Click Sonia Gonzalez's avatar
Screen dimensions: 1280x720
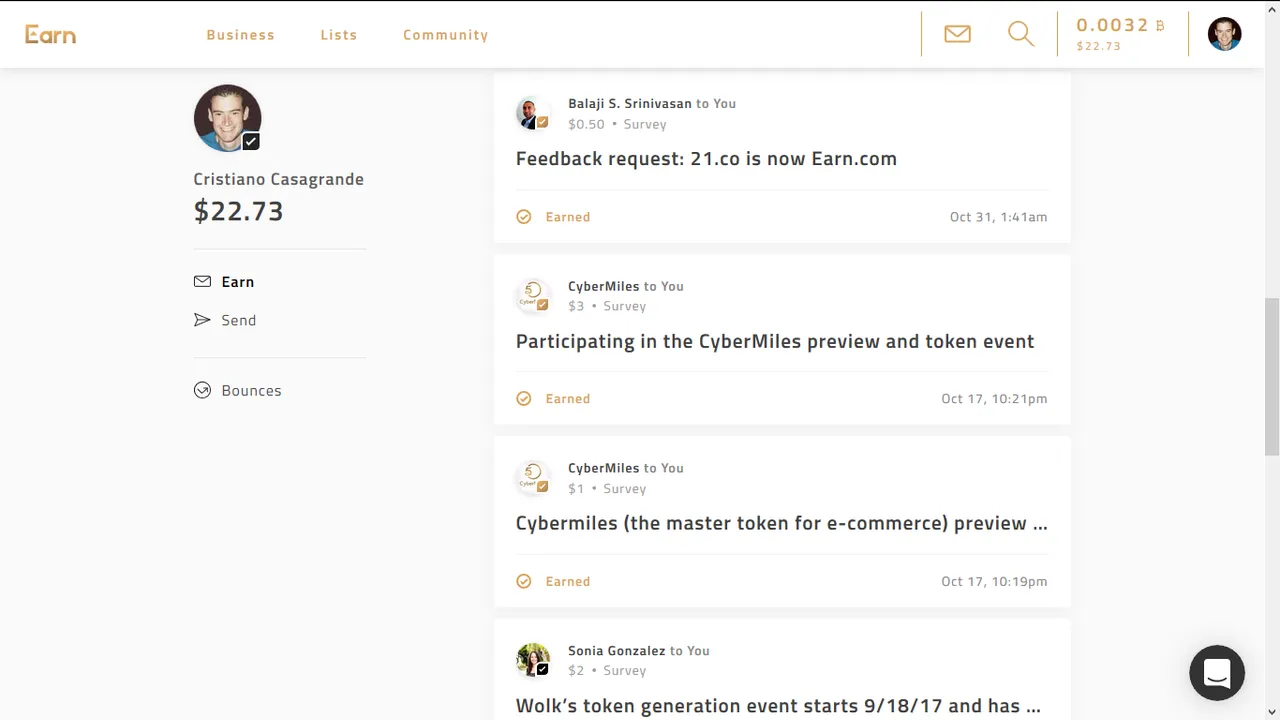[532, 660]
